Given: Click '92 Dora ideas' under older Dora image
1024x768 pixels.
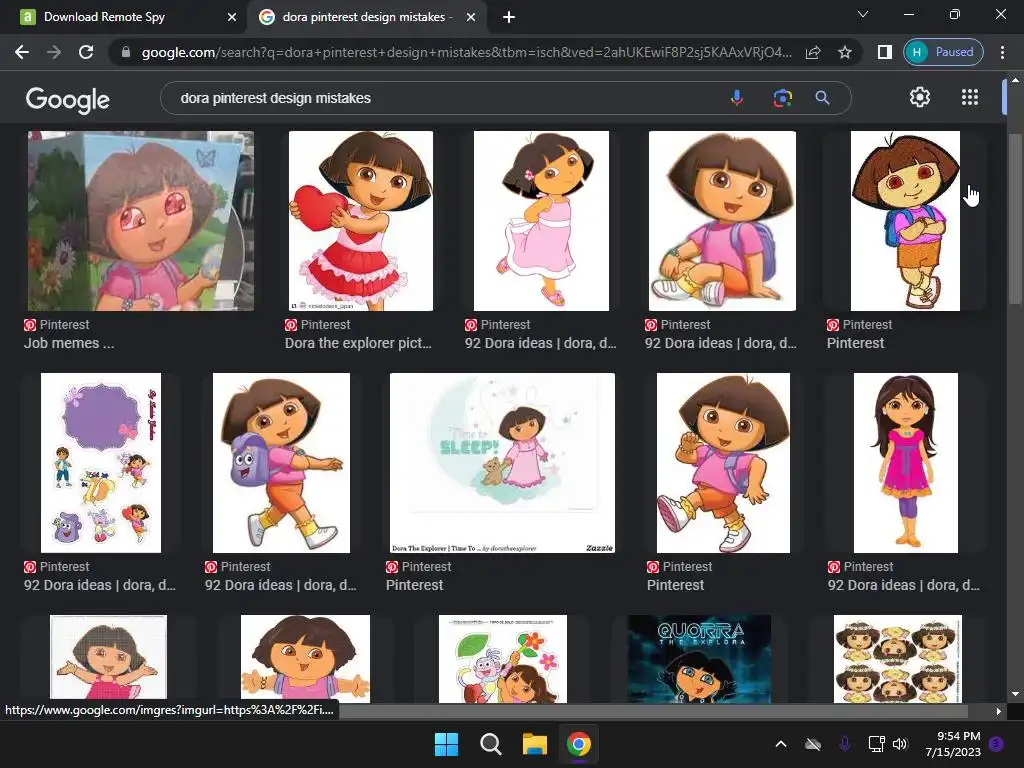Looking at the screenshot, I should (903, 585).
